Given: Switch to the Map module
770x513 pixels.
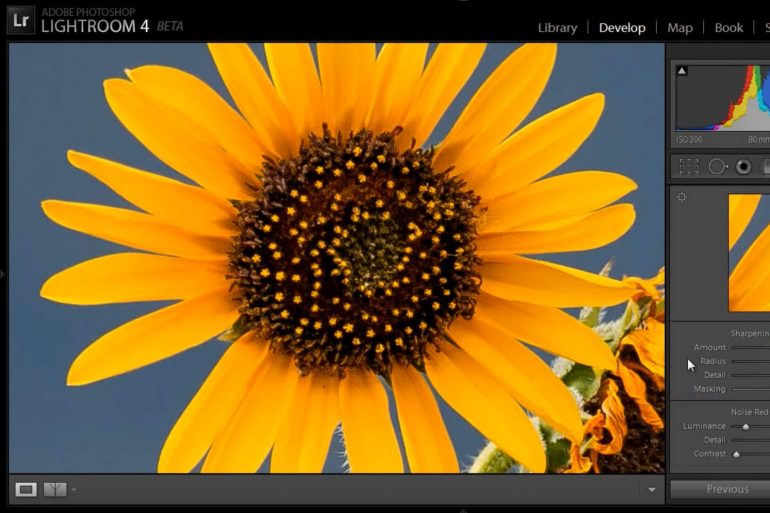Looking at the screenshot, I should [x=680, y=27].
